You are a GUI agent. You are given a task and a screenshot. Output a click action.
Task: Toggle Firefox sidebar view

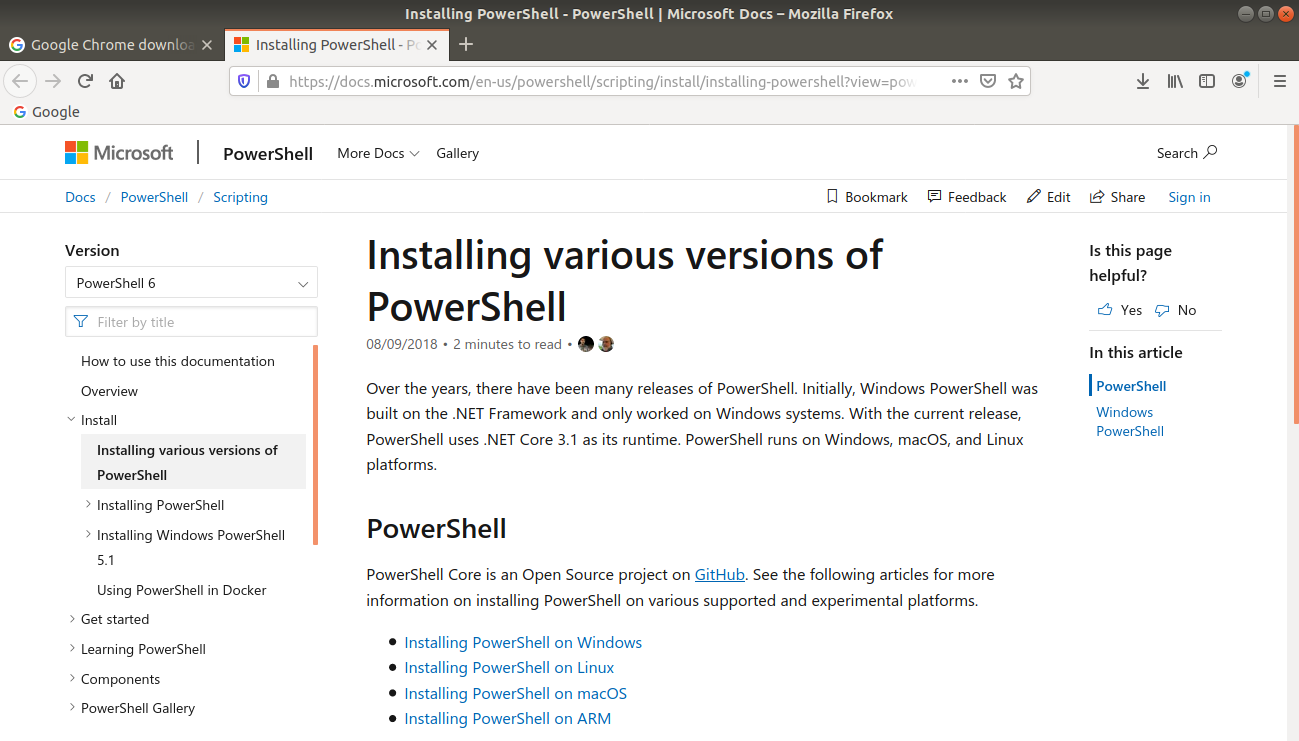tap(1207, 81)
